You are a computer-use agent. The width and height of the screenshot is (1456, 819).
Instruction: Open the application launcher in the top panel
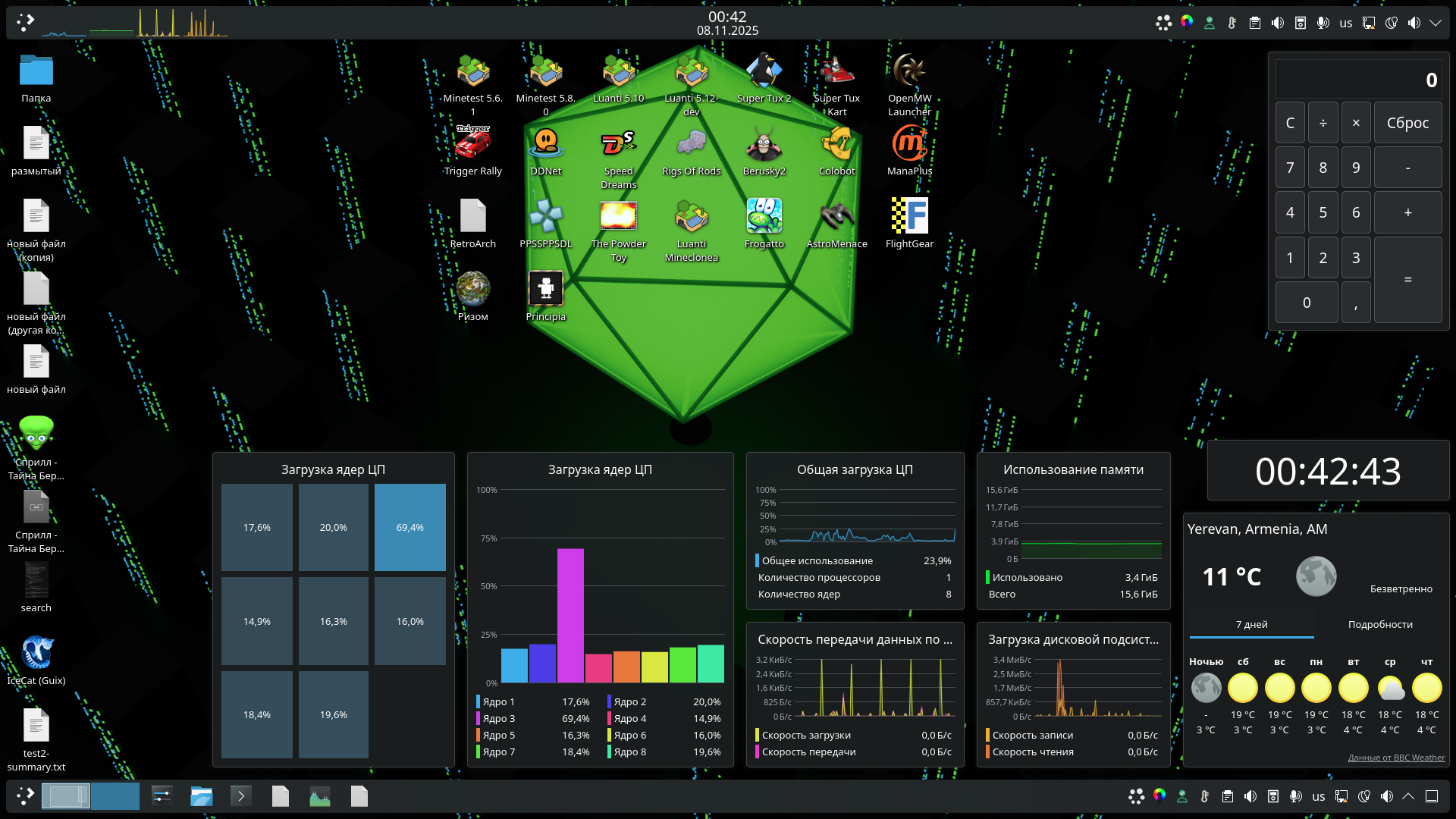point(25,23)
